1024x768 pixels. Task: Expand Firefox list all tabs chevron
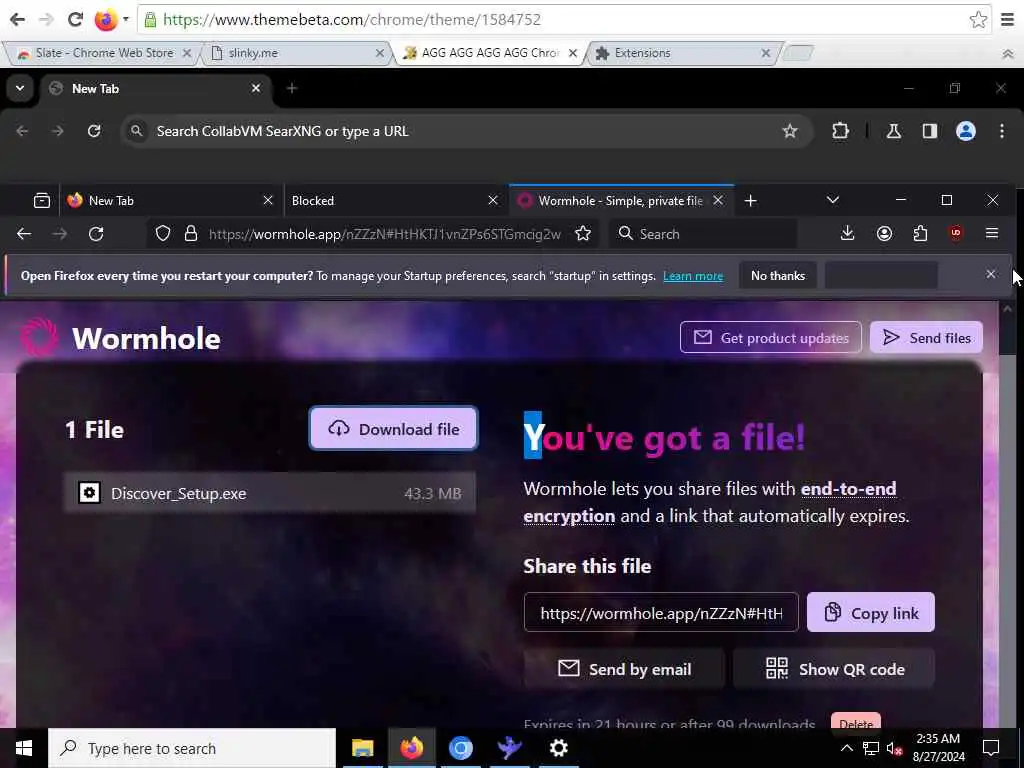point(833,200)
